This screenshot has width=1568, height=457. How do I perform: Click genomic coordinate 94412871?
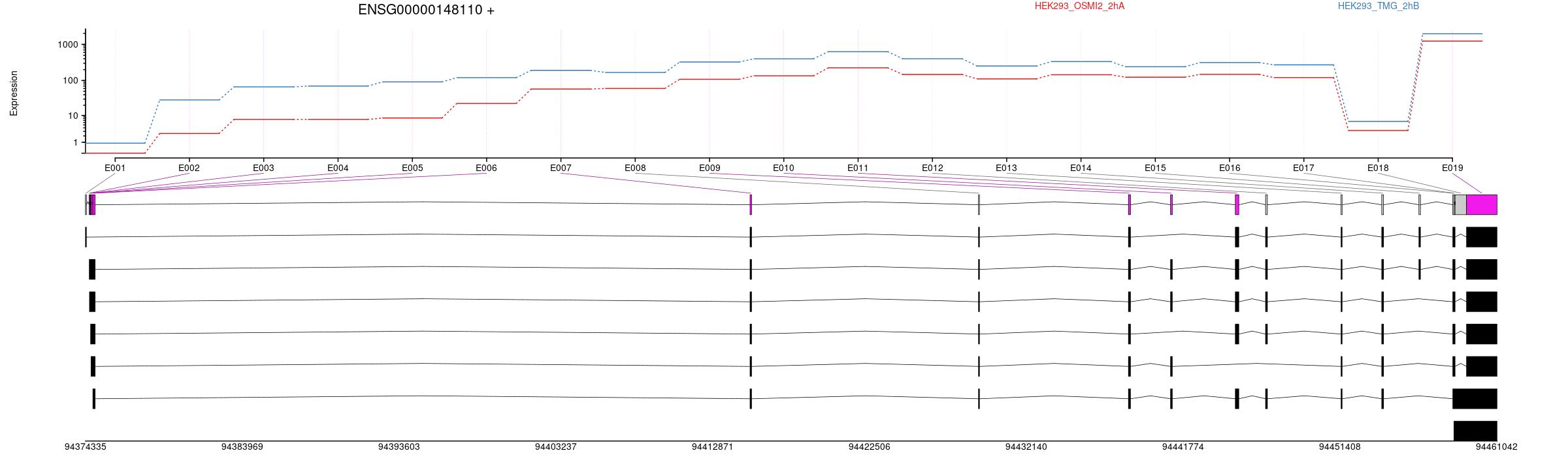[x=713, y=447]
